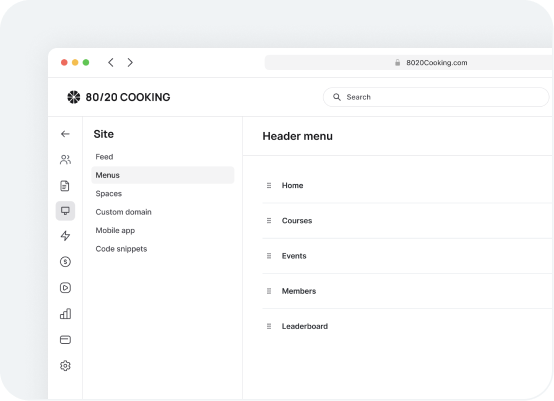This screenshot has width=554, height=401.
Task: Open the Analytics bar chart icon
Action: (65, 313)
